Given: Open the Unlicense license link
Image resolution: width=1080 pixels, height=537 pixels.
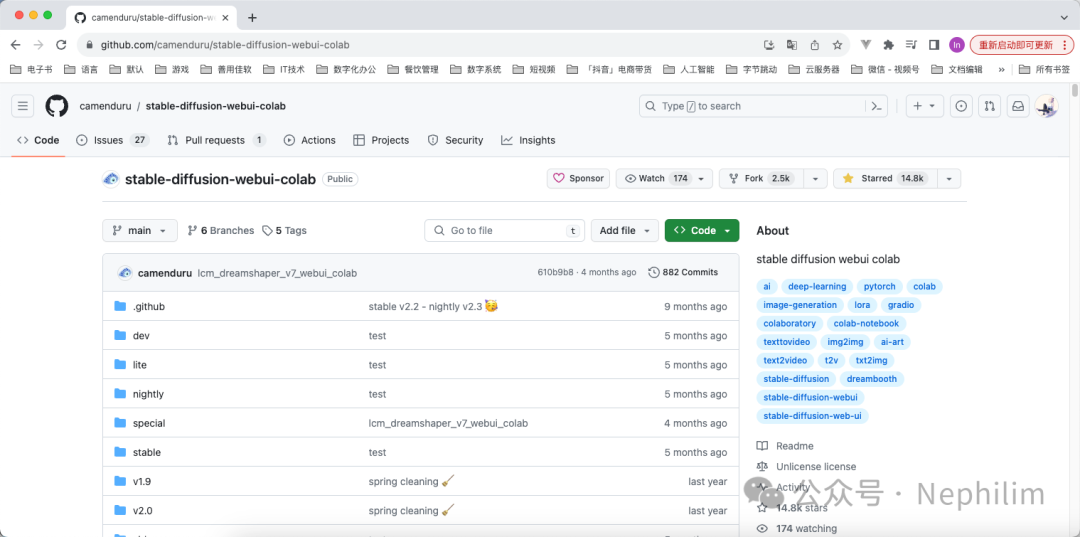Looking at the screenshot, I should (807, 467).
